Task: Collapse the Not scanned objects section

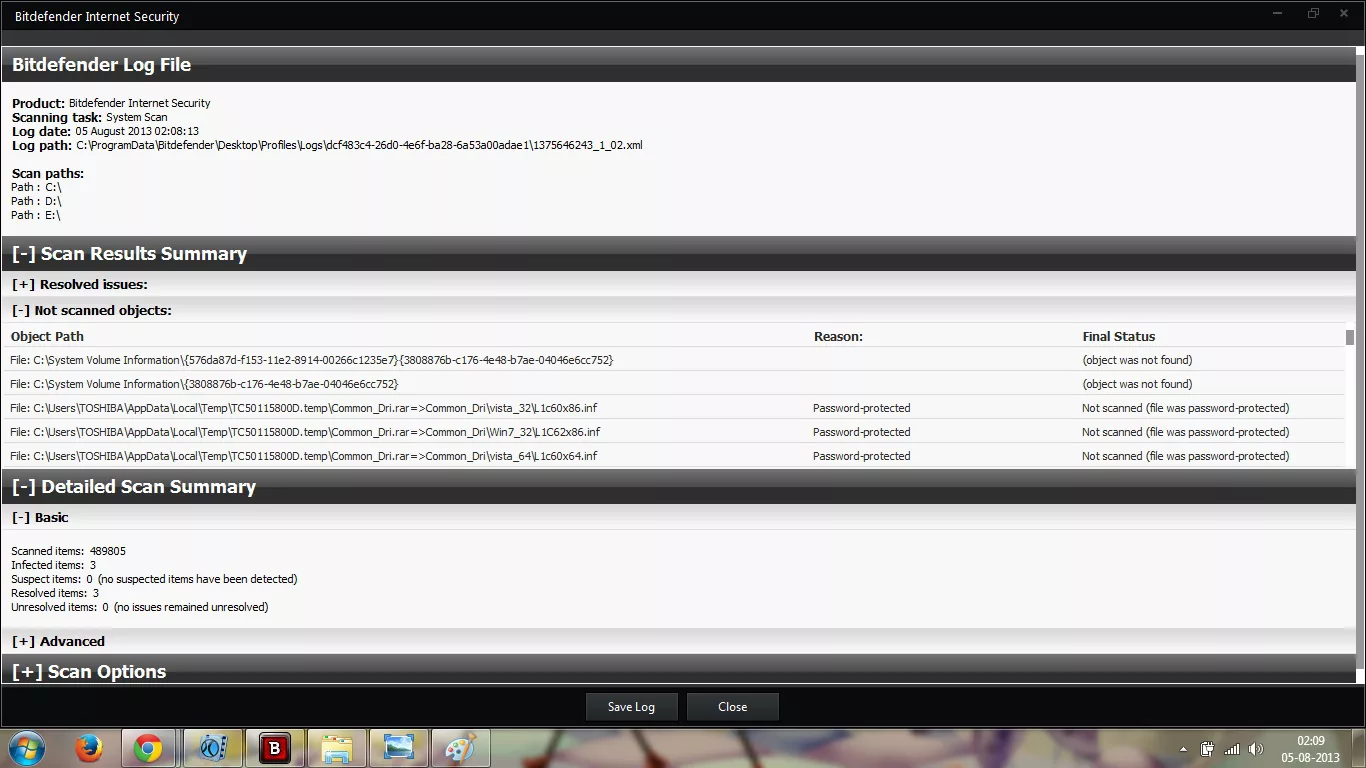Action: (20, 310)
